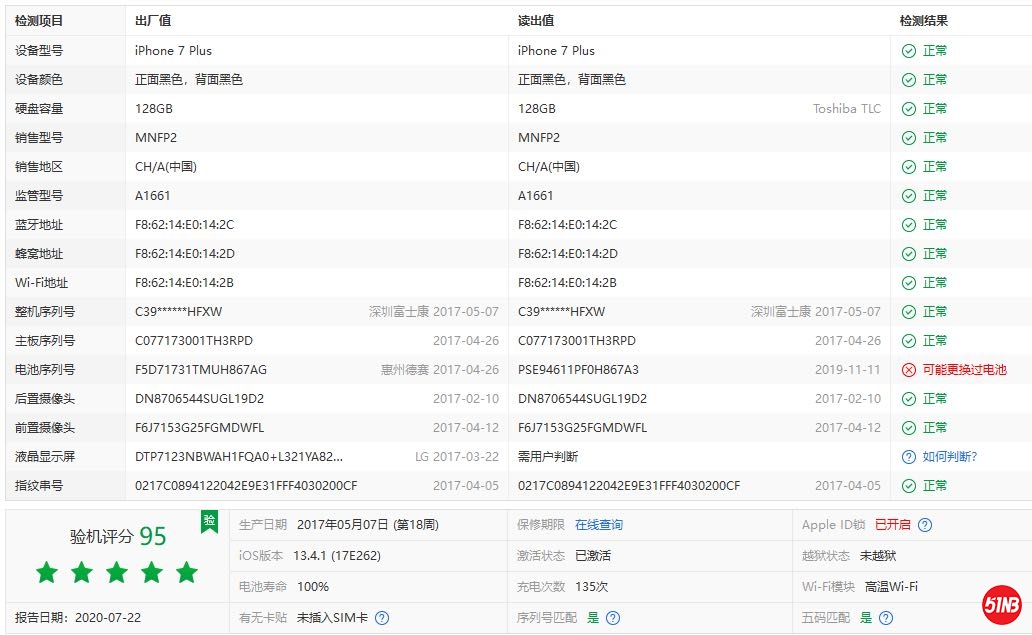Click green check icon in 指纹串号 row
The image size is (1032, 635).
click(x=908, y=486)
